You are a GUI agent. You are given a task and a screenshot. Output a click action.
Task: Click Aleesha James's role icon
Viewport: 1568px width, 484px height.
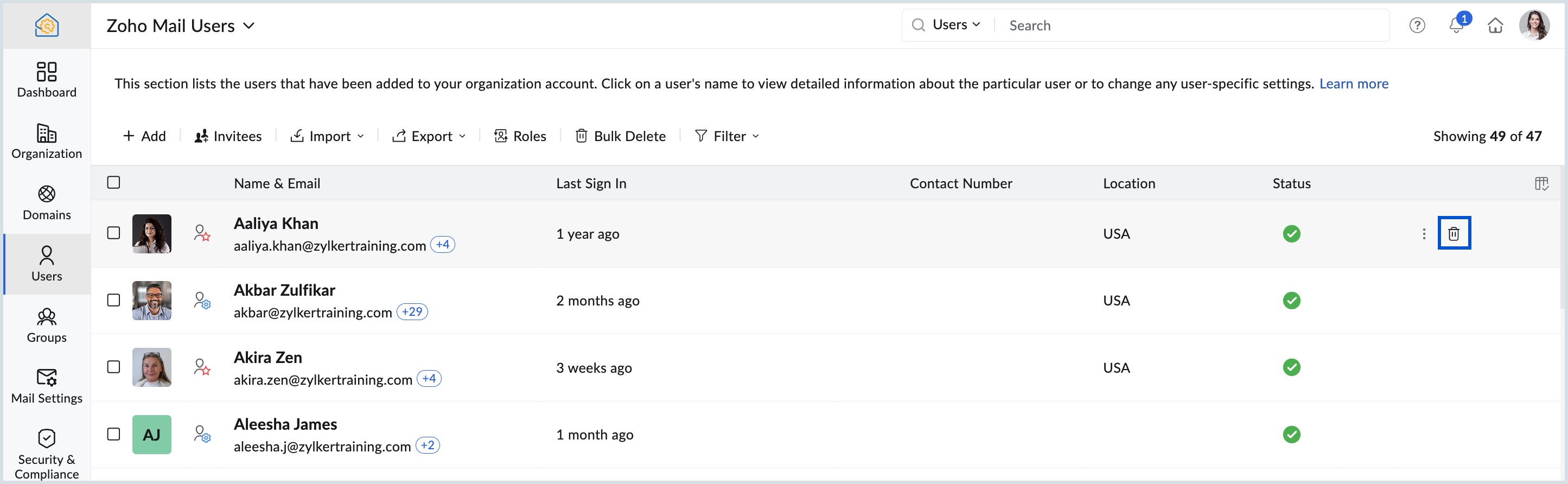202,434
